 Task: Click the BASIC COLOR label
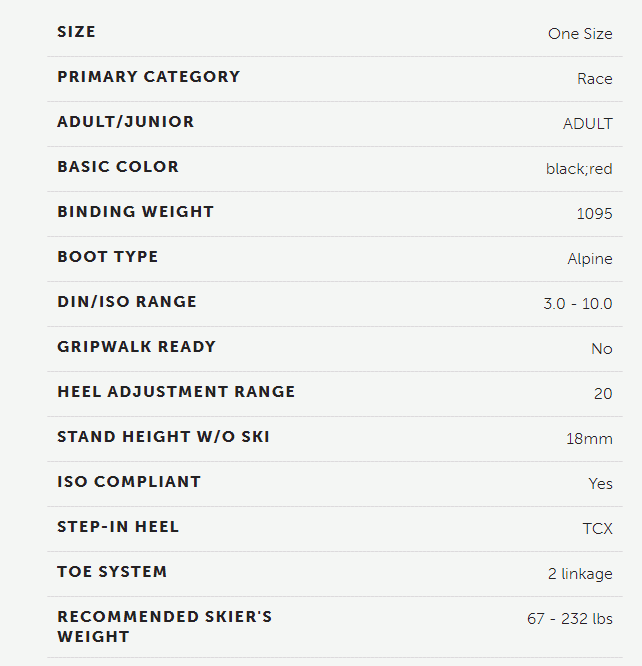pyautogui.click(x=118, y=167)
